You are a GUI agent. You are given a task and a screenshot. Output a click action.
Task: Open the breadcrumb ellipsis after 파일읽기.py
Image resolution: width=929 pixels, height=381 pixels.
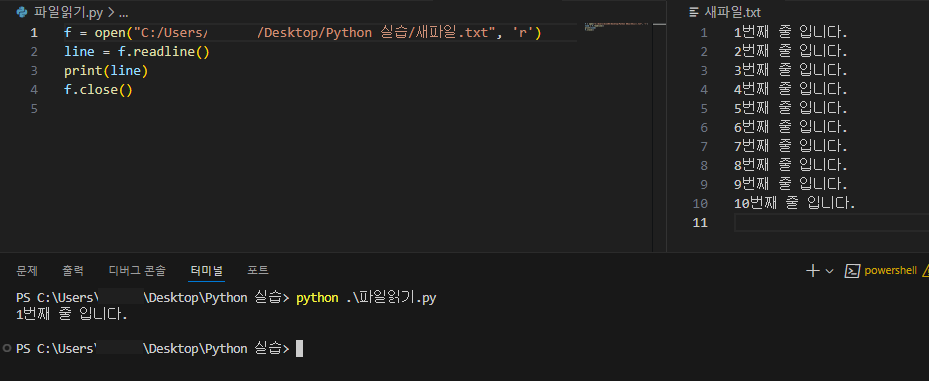123,12
